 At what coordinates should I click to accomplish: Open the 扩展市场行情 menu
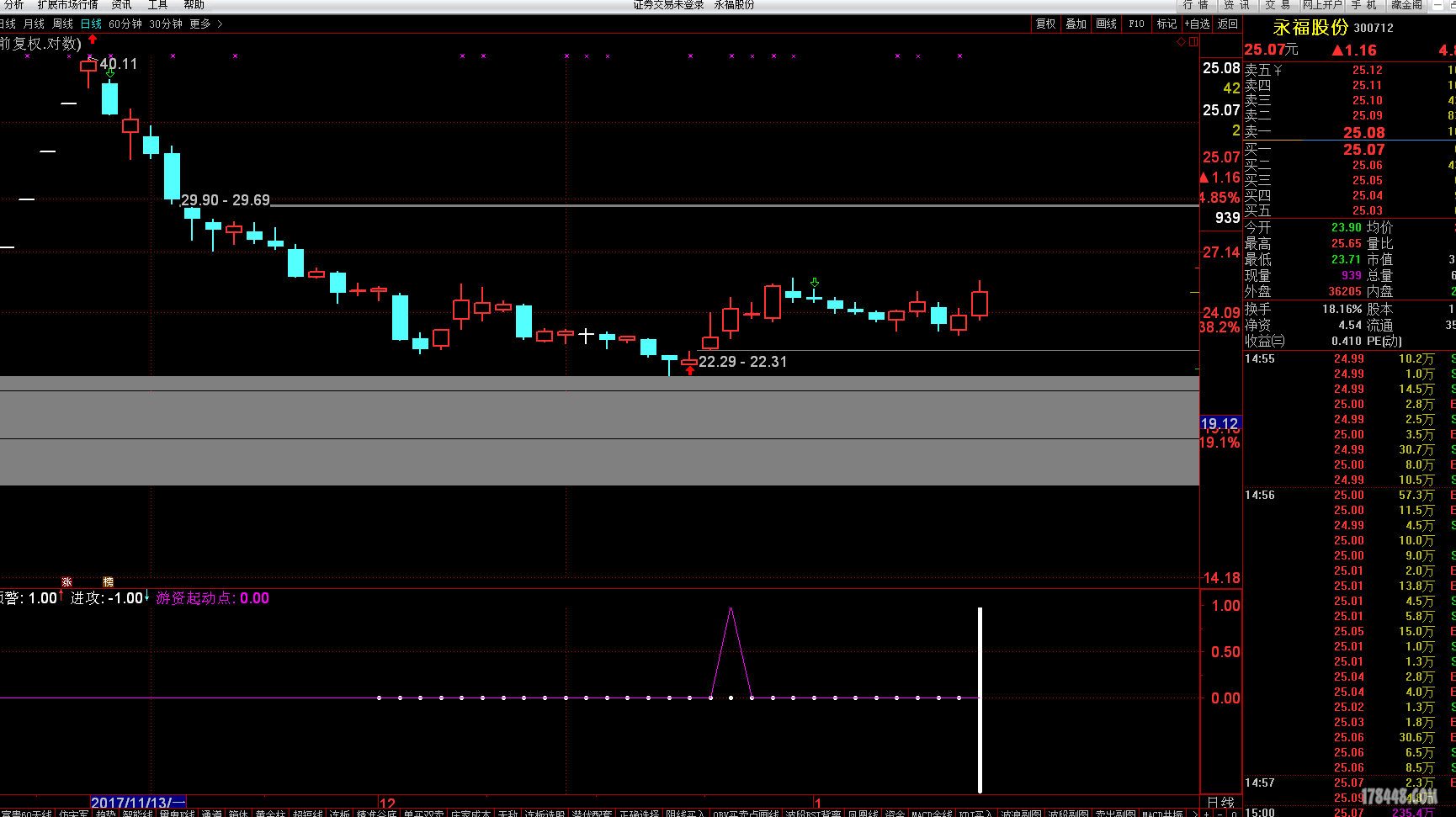[x=67, y=5]
